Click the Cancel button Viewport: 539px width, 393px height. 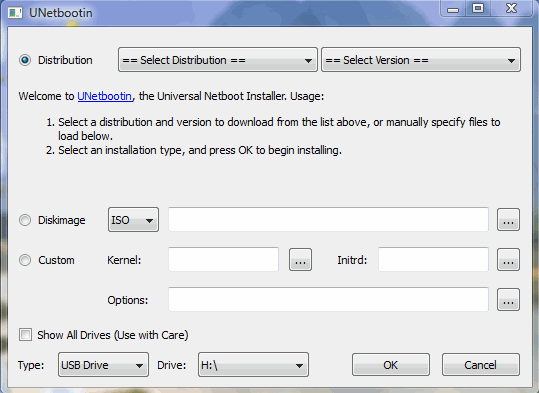(481, 364)
